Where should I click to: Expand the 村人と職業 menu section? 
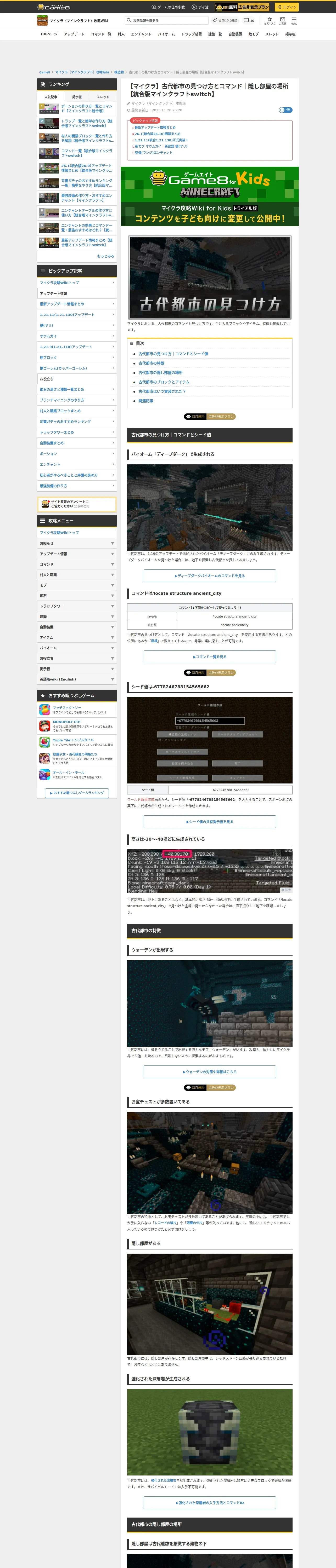coord(77,575)
